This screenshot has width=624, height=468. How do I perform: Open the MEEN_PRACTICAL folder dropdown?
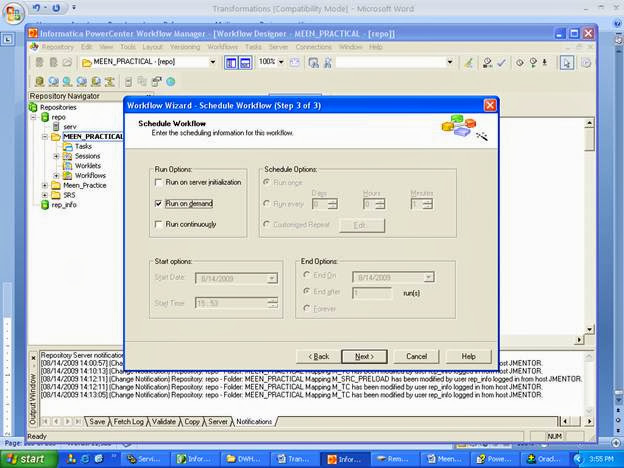coord(213,62)
